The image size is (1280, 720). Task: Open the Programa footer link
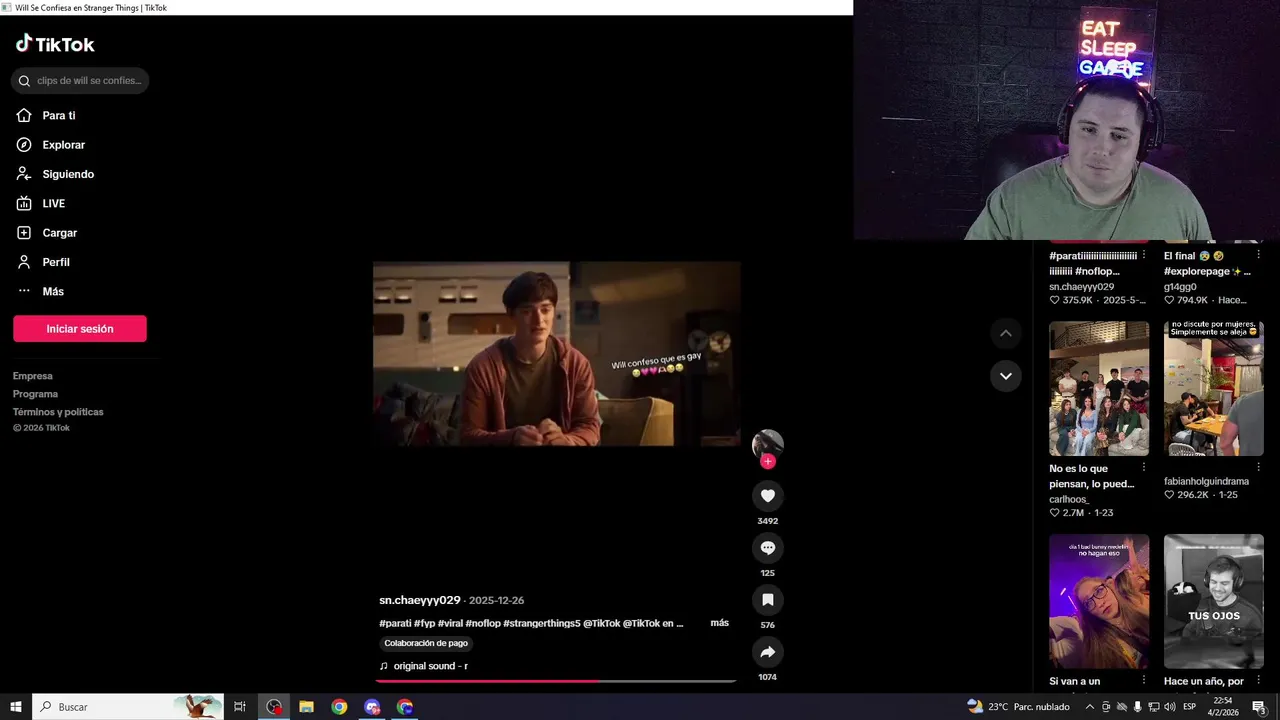(35, 394)
